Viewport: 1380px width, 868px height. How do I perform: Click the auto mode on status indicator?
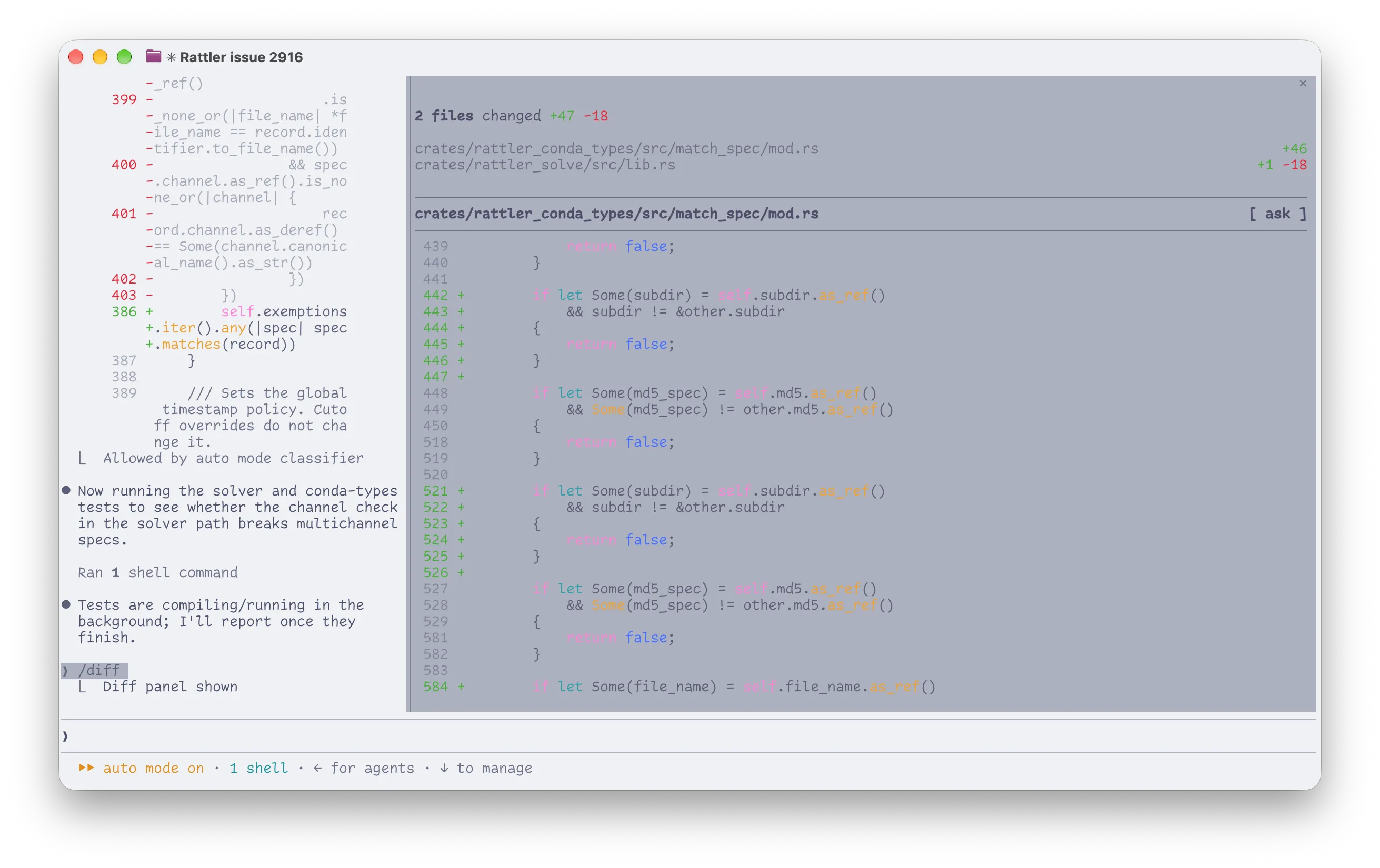pyautogui.click(x=153, y=768)
